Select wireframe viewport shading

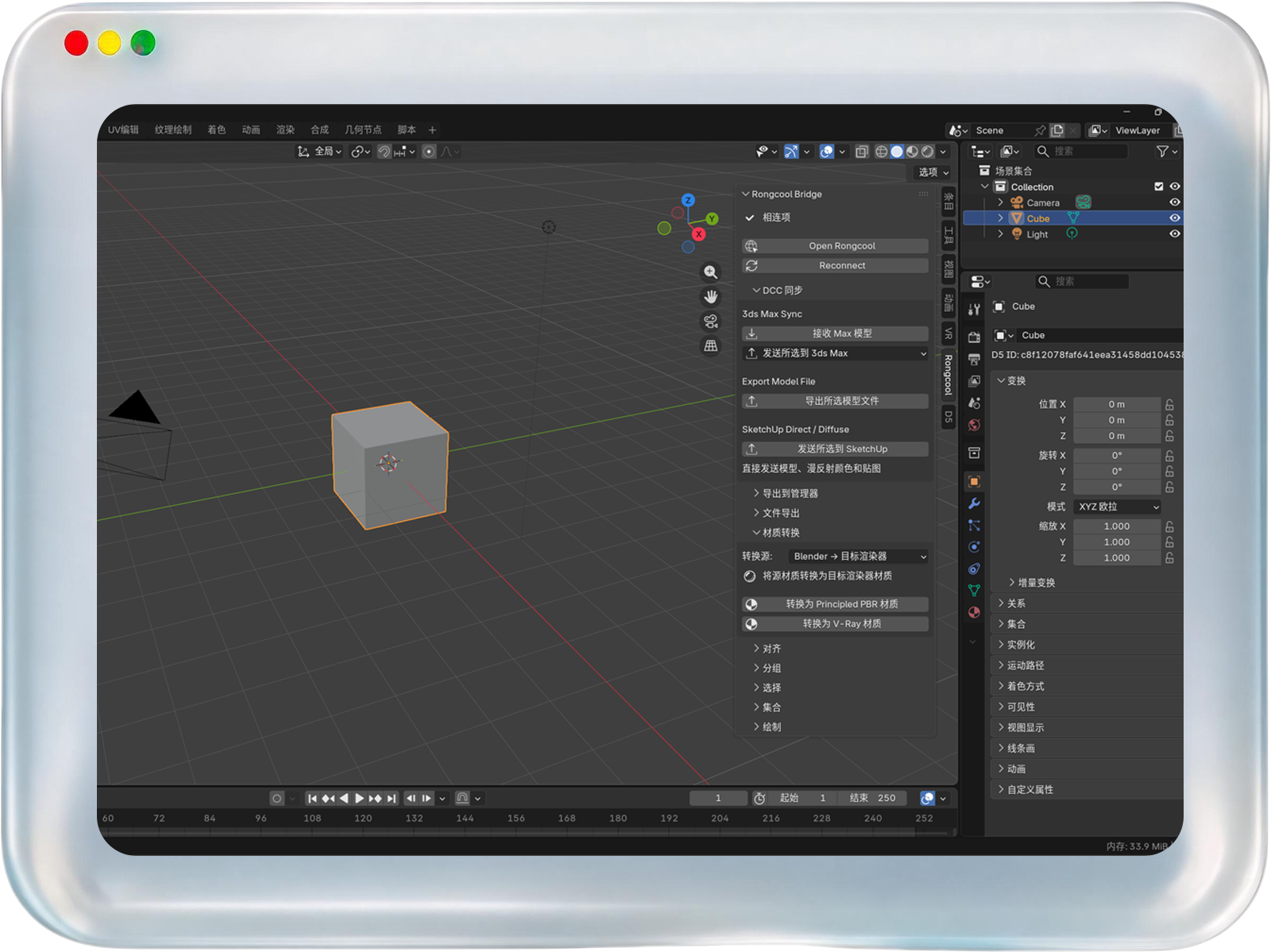click(882, 152)
